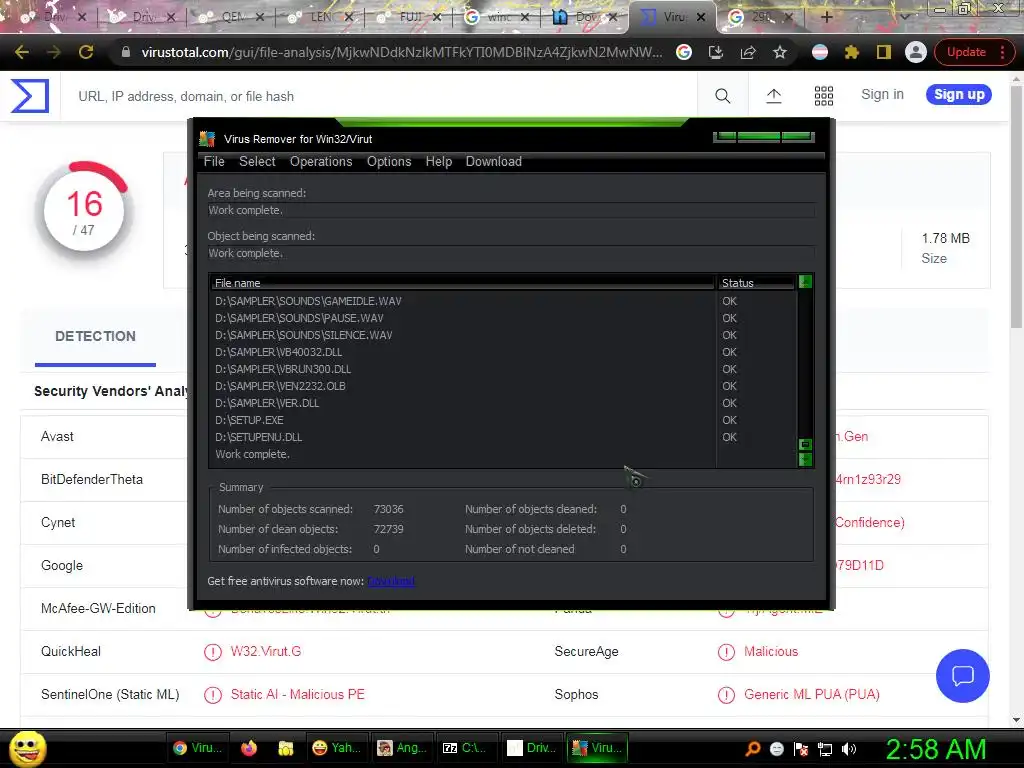Open Firefox from the taskbar

click(x=249, y=748)
